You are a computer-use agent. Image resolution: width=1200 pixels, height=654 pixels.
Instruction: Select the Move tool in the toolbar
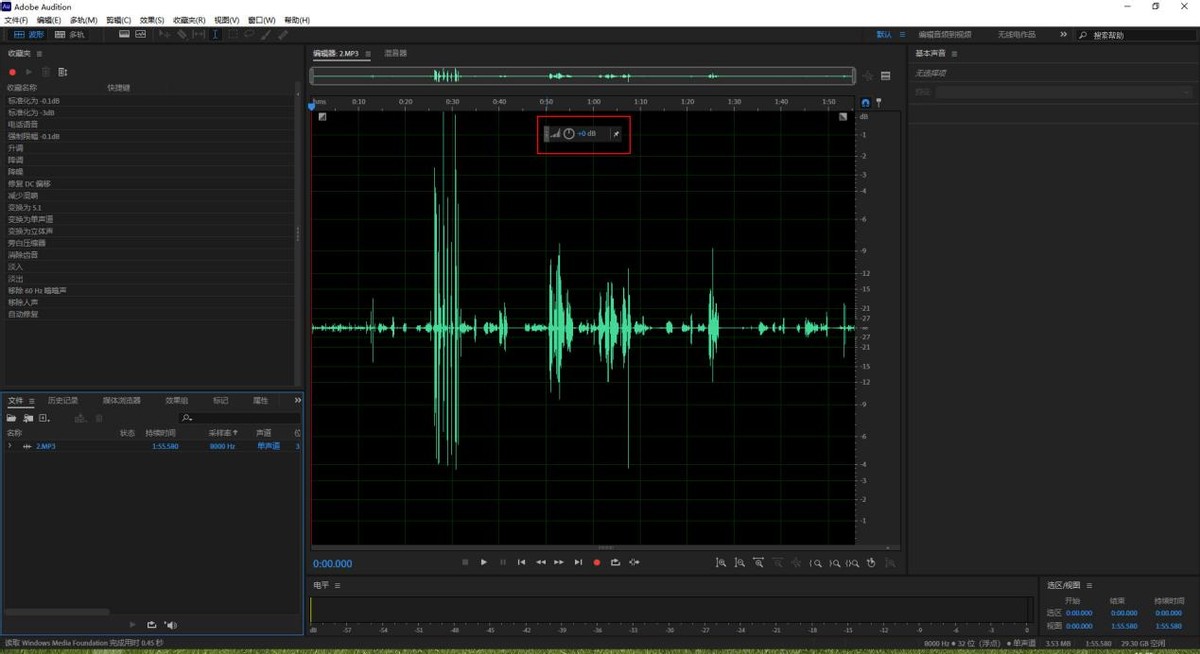tap(166, 34)
